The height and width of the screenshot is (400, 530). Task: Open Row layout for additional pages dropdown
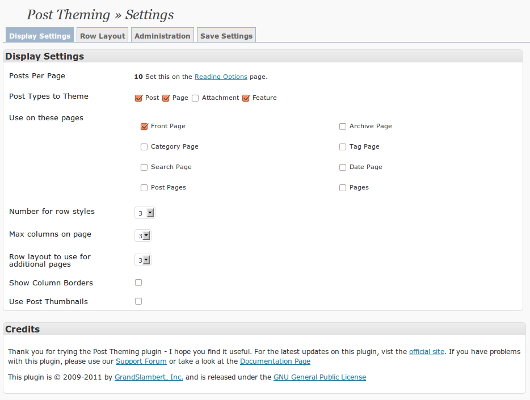(143, 260)
